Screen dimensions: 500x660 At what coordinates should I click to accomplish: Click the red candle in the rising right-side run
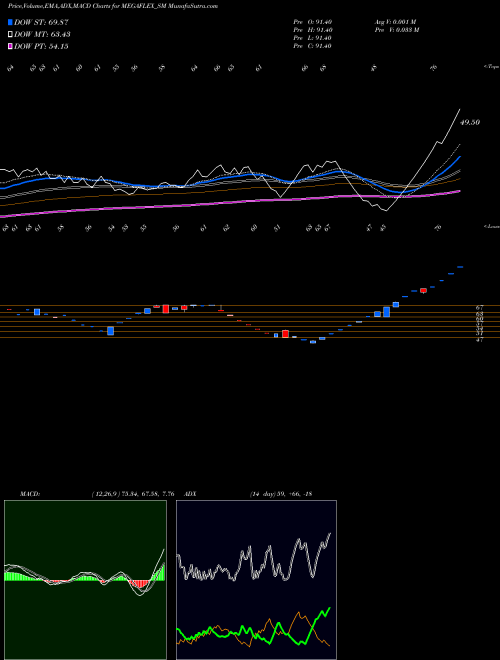(x=423, y=290)
